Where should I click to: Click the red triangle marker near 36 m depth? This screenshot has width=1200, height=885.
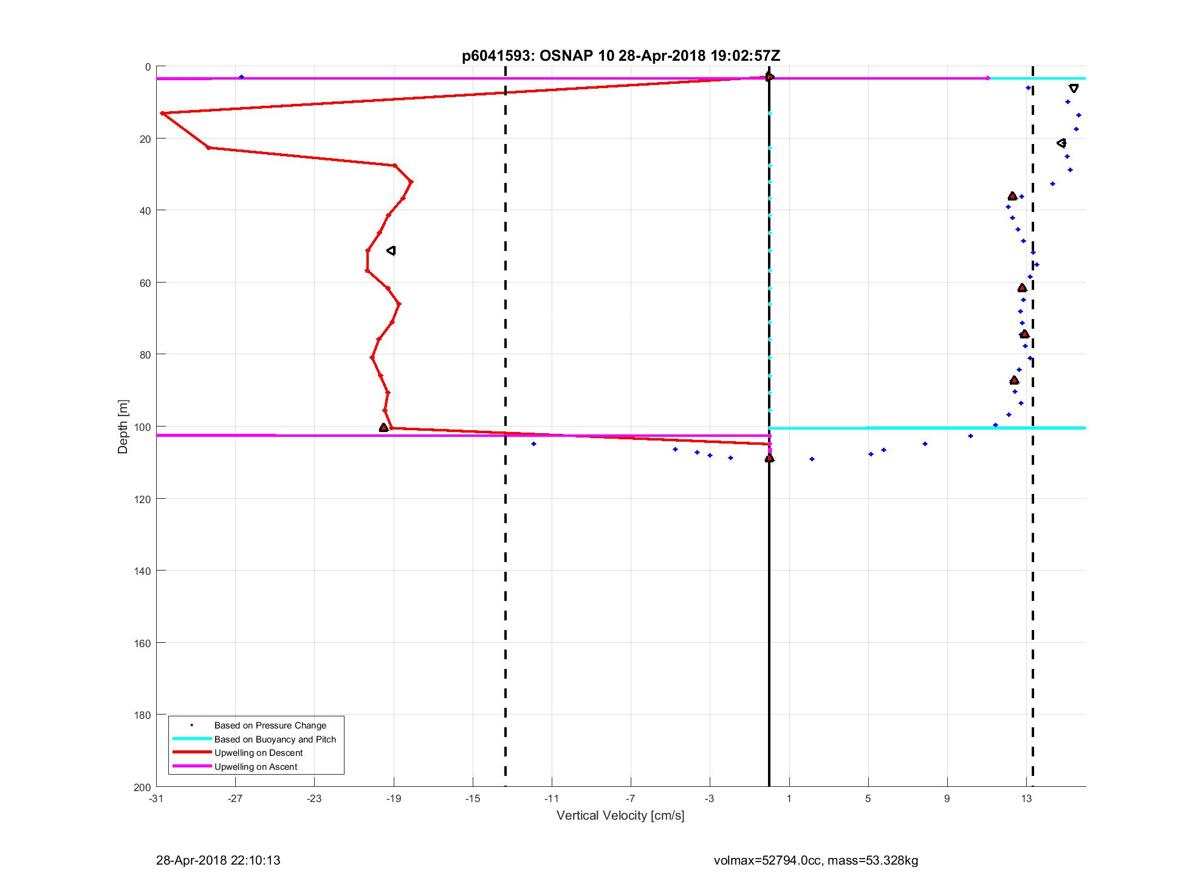click(1012, 196)
